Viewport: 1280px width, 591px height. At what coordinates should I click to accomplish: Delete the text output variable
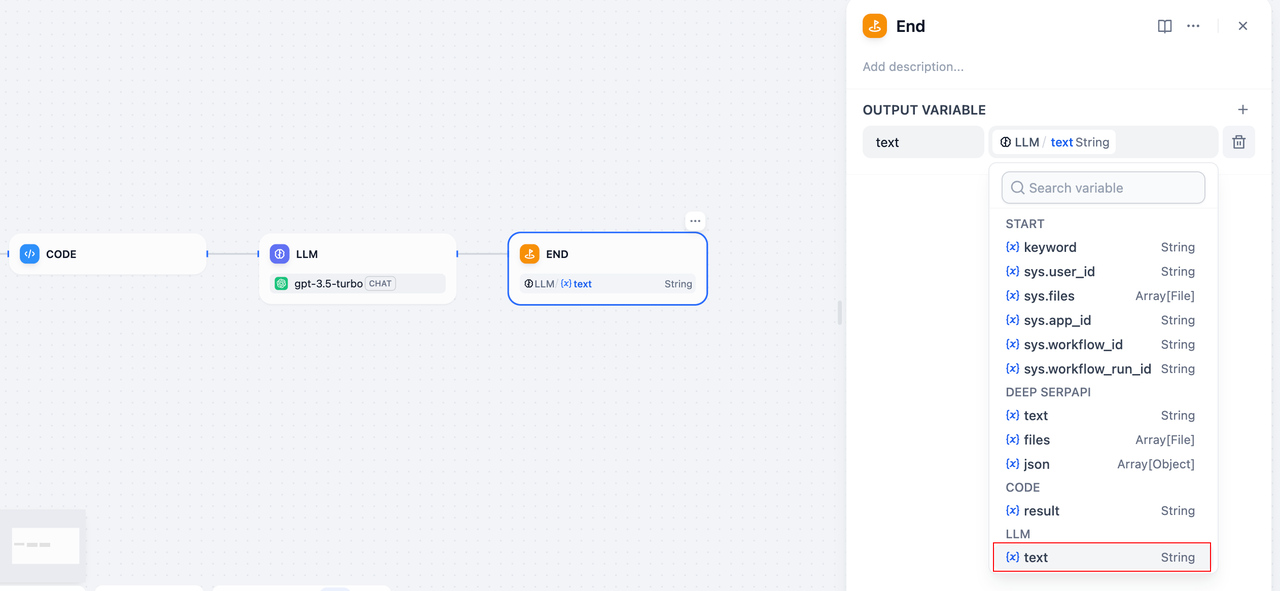click(x=1239, y=142)
